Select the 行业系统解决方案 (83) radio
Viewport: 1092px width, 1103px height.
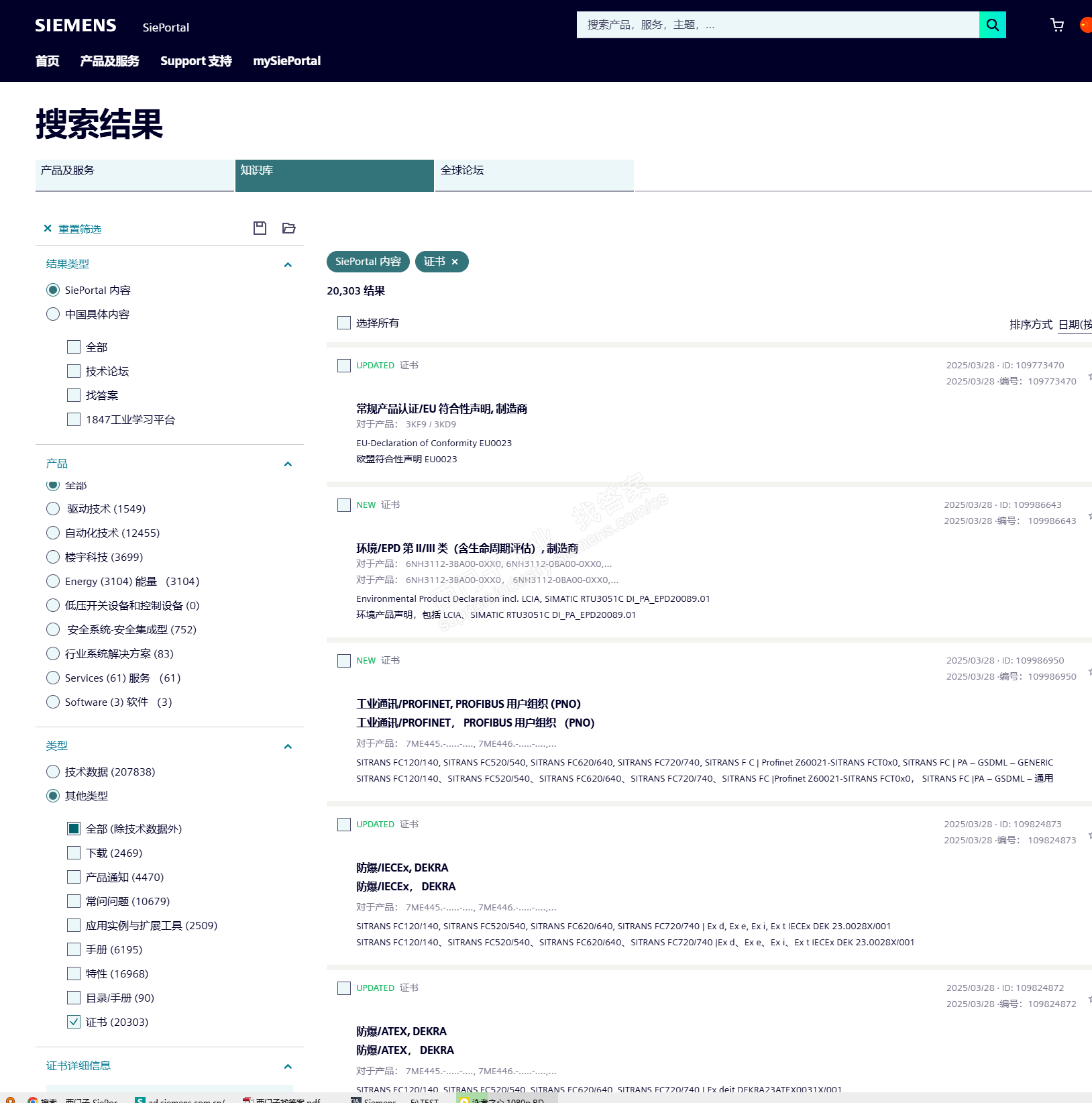pyautogui.click(x=53, y=653)
